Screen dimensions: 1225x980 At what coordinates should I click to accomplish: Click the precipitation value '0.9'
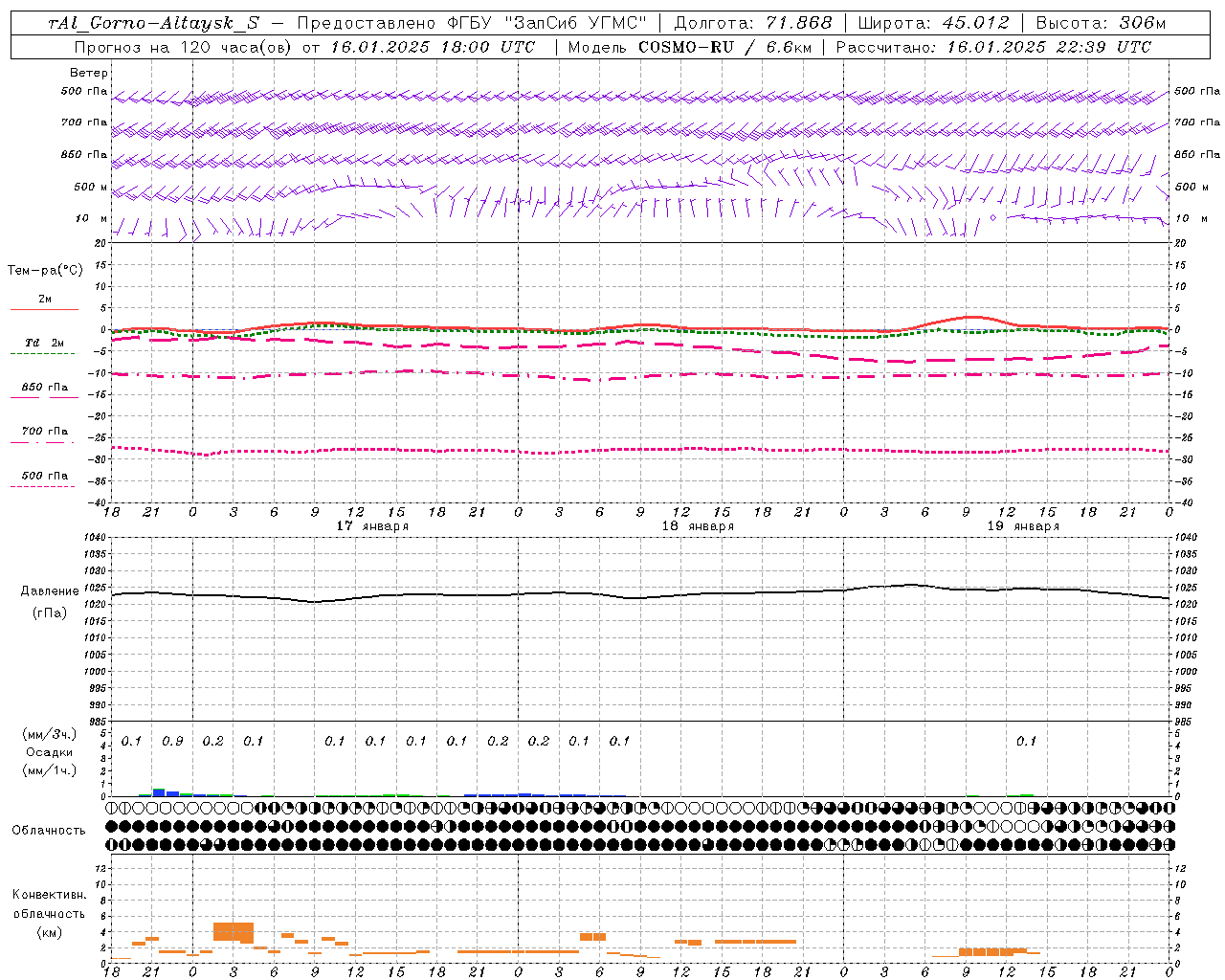[172, 741]
